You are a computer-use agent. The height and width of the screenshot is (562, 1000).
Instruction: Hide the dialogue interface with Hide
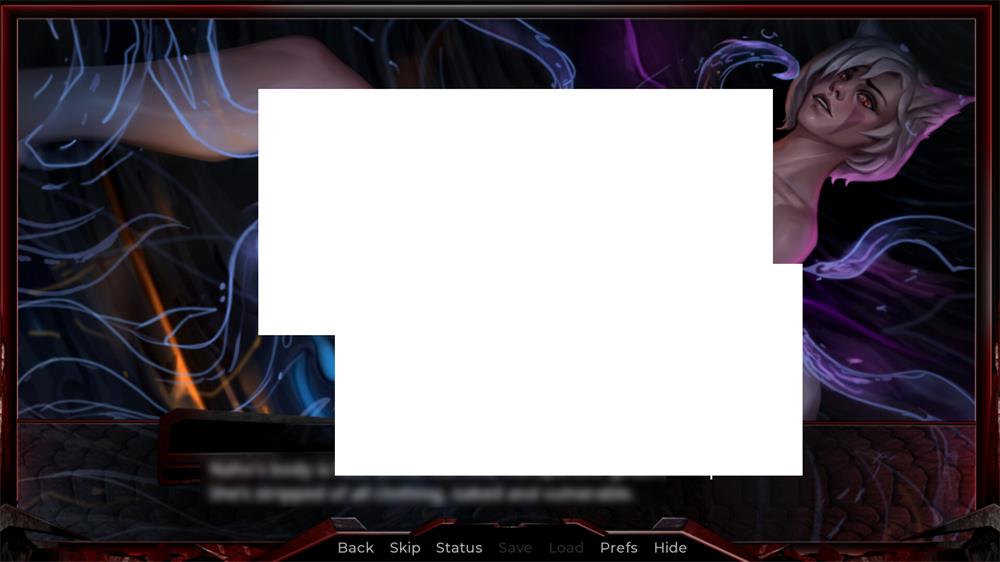670,548
